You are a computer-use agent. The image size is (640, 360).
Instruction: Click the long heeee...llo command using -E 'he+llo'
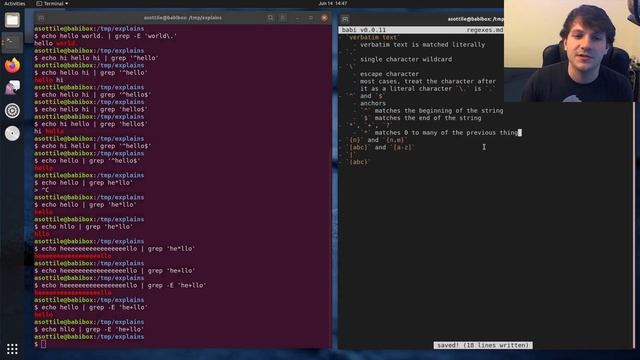click(120, 286)
